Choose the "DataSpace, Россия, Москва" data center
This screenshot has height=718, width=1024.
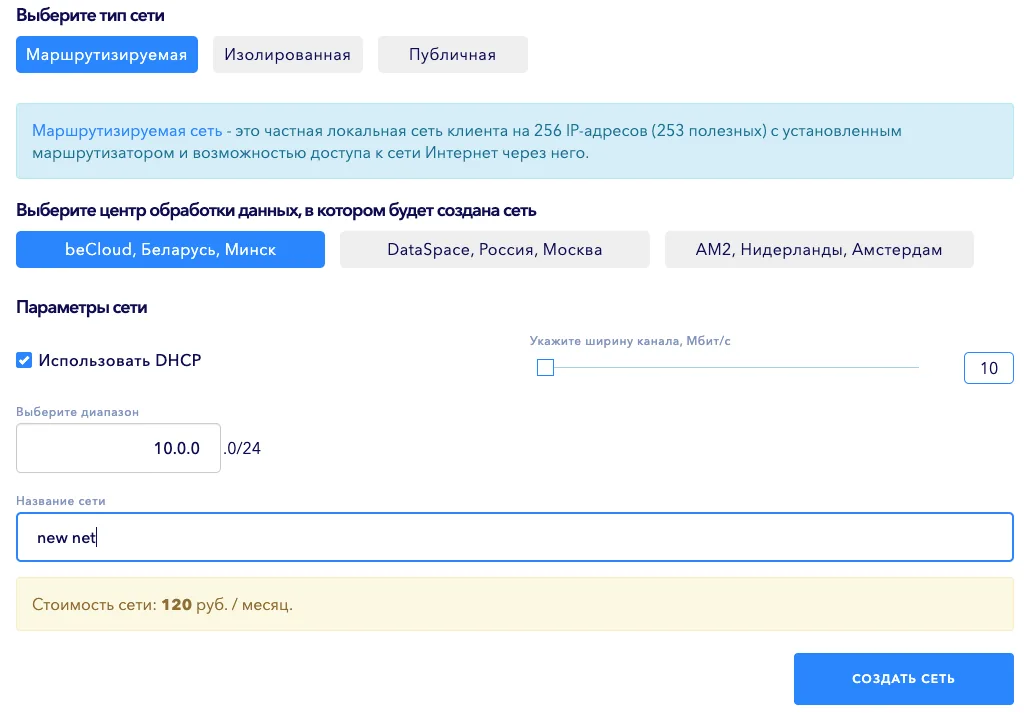(x=494, y=249)
